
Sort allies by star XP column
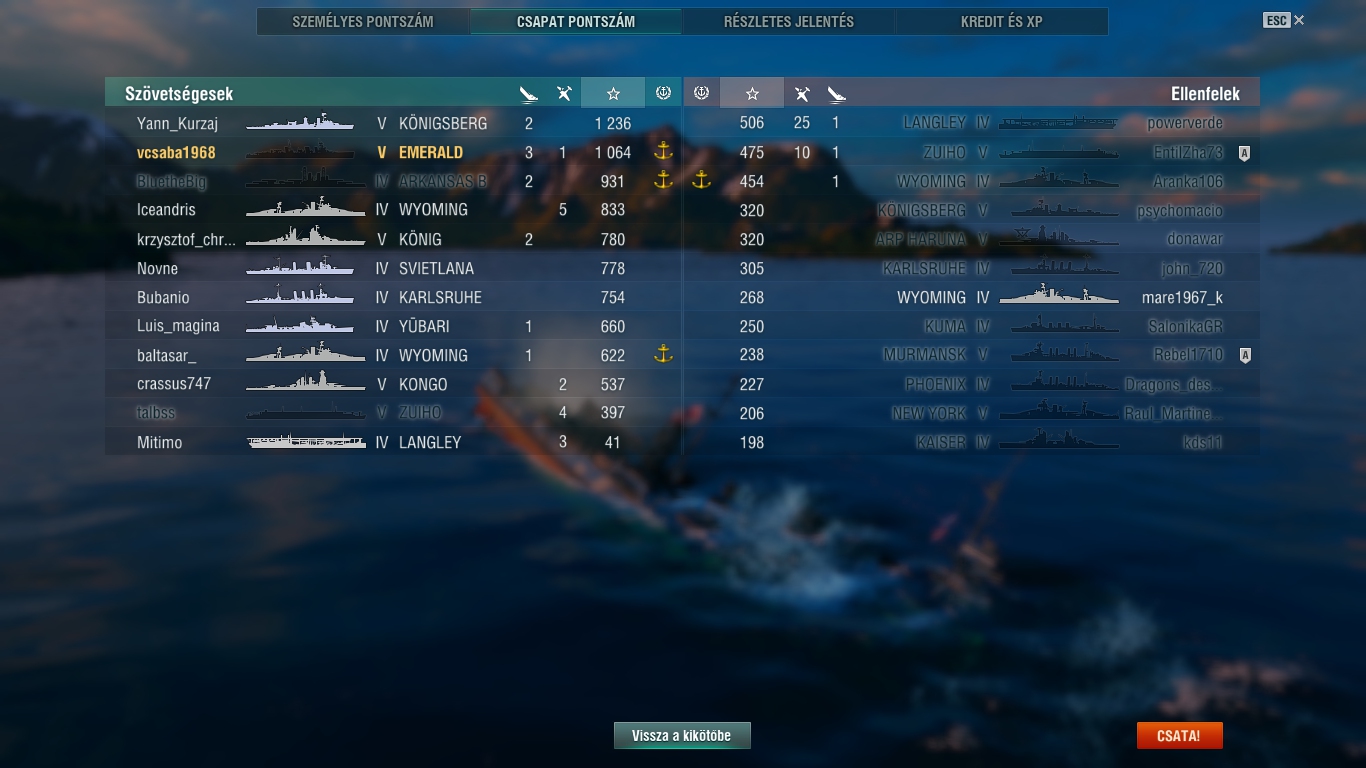point(613,93)
